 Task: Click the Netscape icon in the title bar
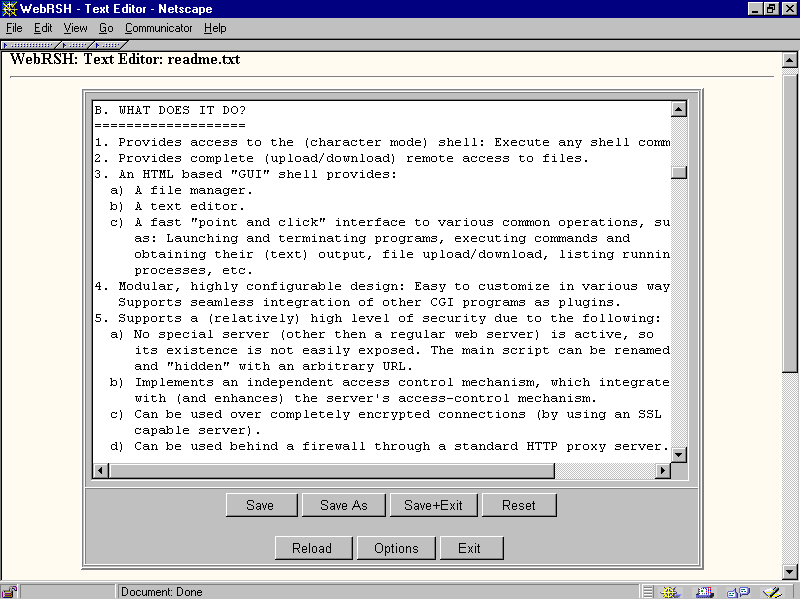[x=10, y=9]
